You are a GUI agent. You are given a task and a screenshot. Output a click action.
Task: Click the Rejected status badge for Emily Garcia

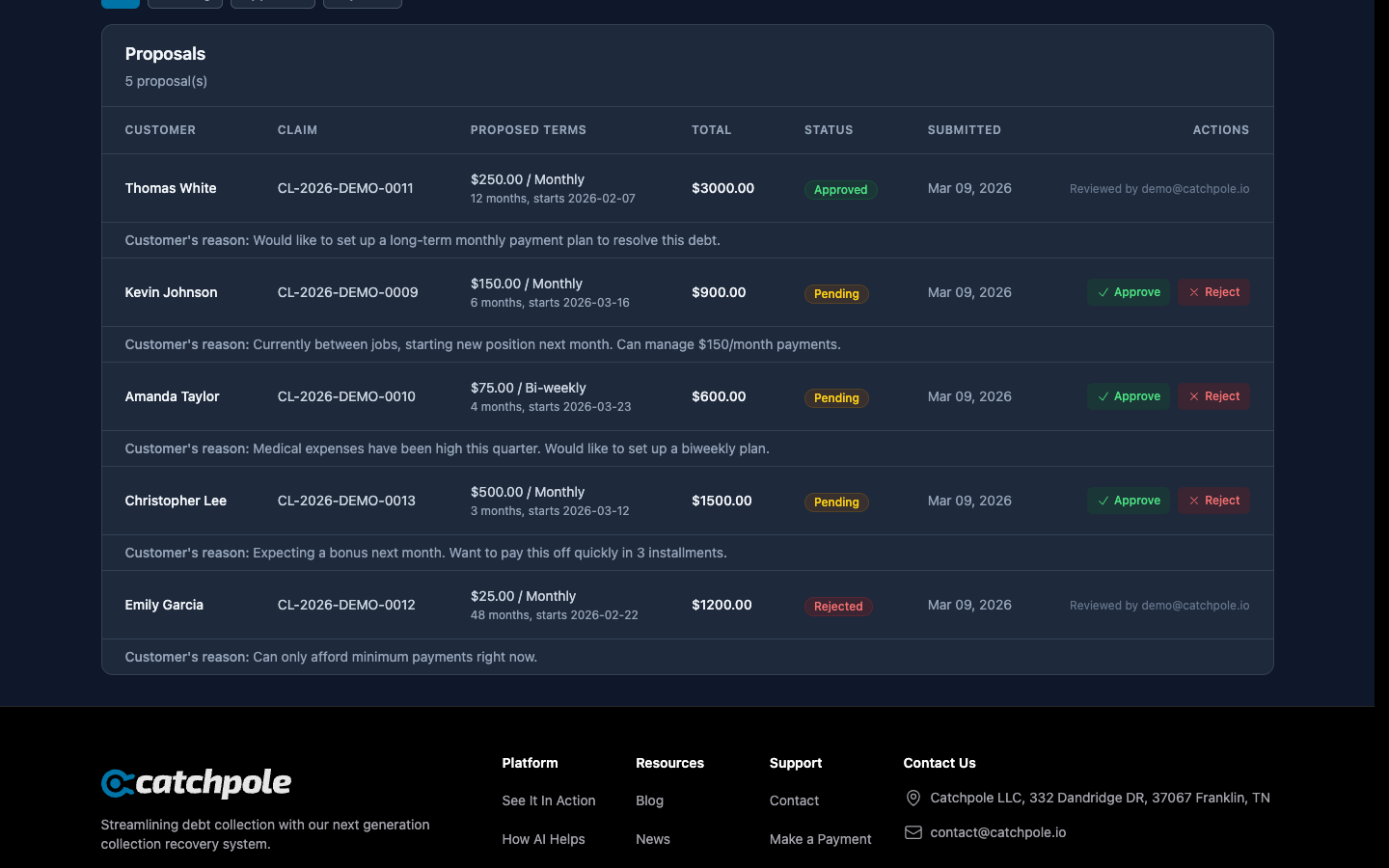tap(837, 607)
